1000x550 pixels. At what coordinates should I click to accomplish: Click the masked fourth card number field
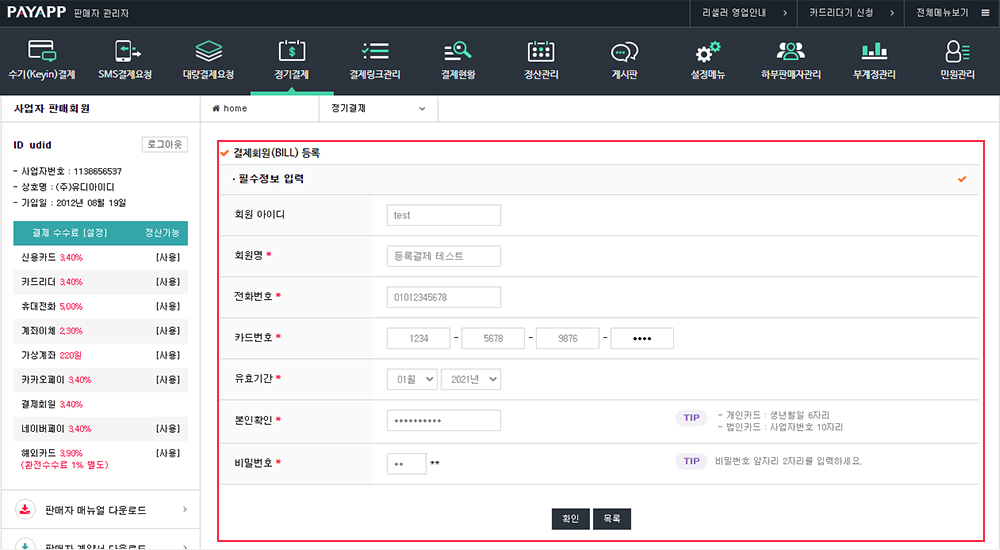click(642, 338)
